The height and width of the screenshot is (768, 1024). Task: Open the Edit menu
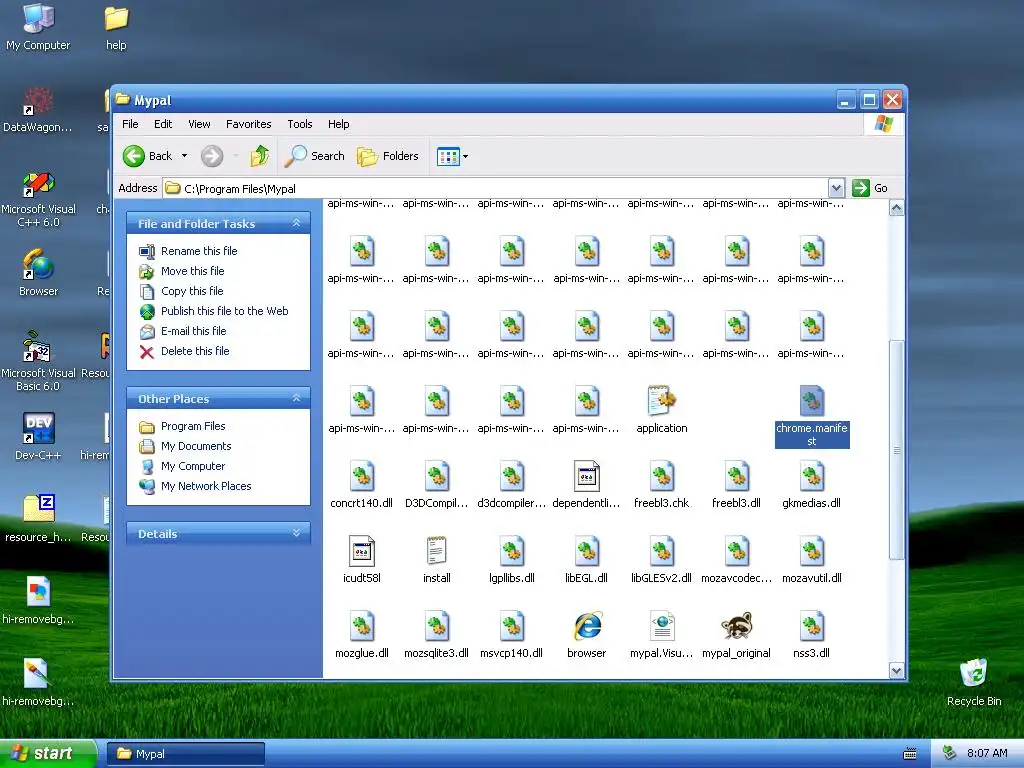pos(163,124)
